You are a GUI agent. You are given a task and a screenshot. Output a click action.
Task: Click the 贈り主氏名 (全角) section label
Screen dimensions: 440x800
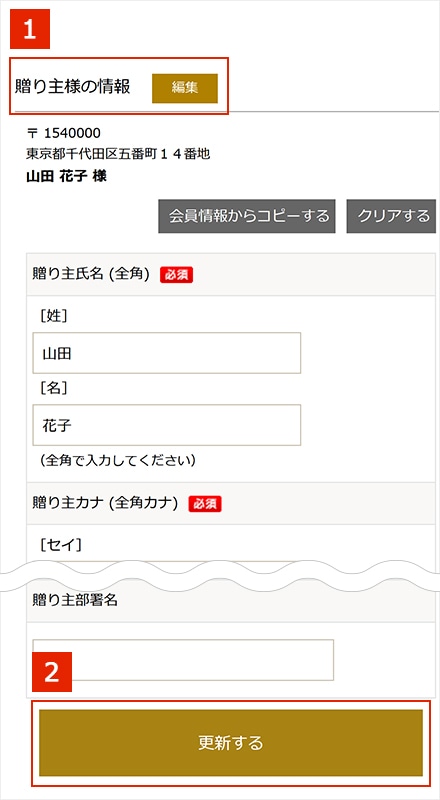click(91, 274)
